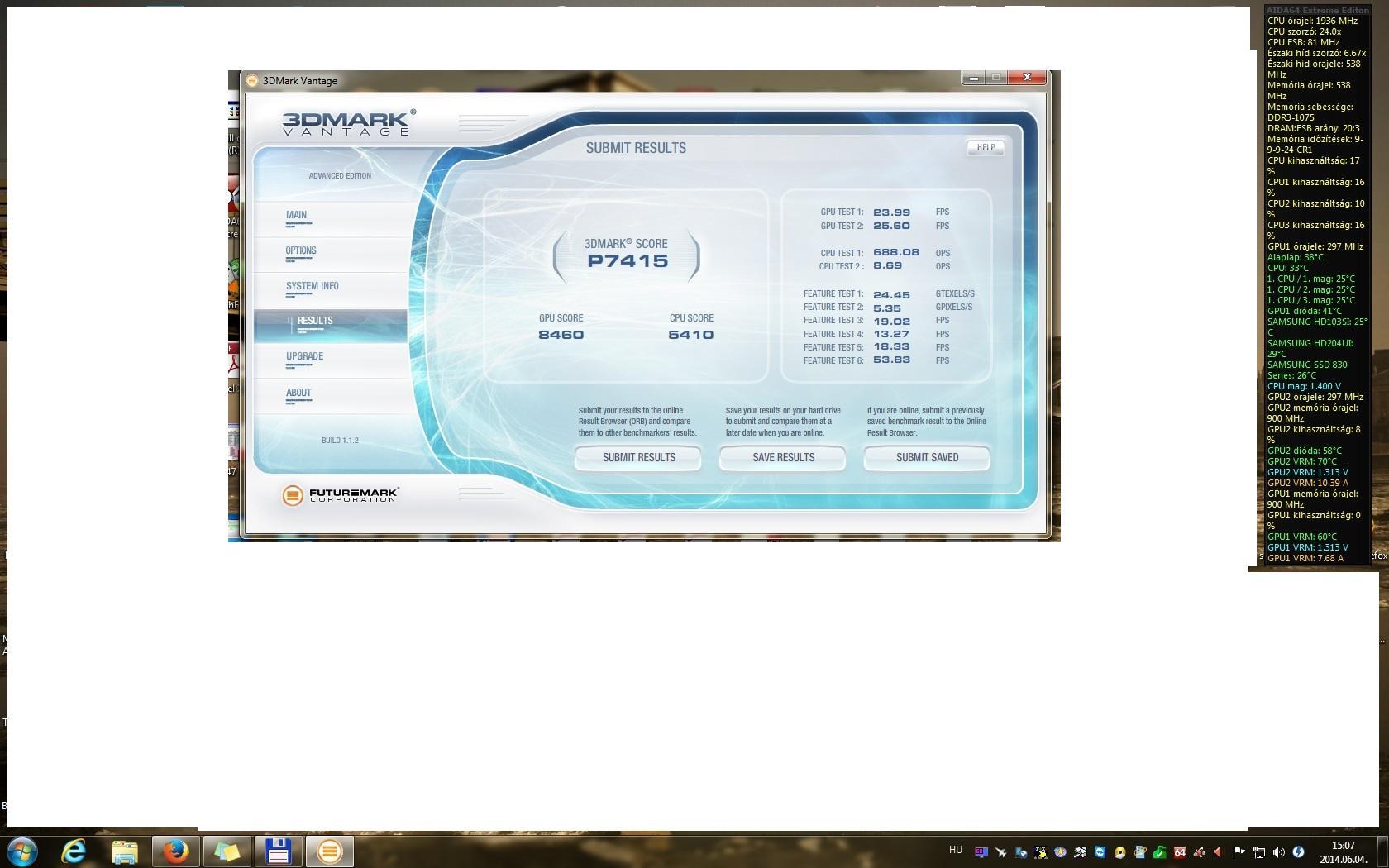Open the Action Center flag icon
Screen dimensions: 1389x868
click(x=1239, y=851)
